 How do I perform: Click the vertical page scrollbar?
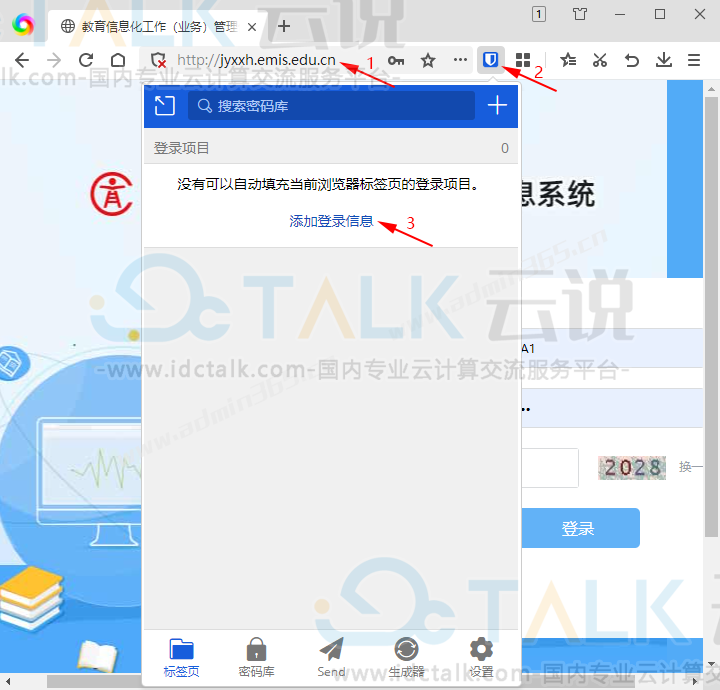711,317
